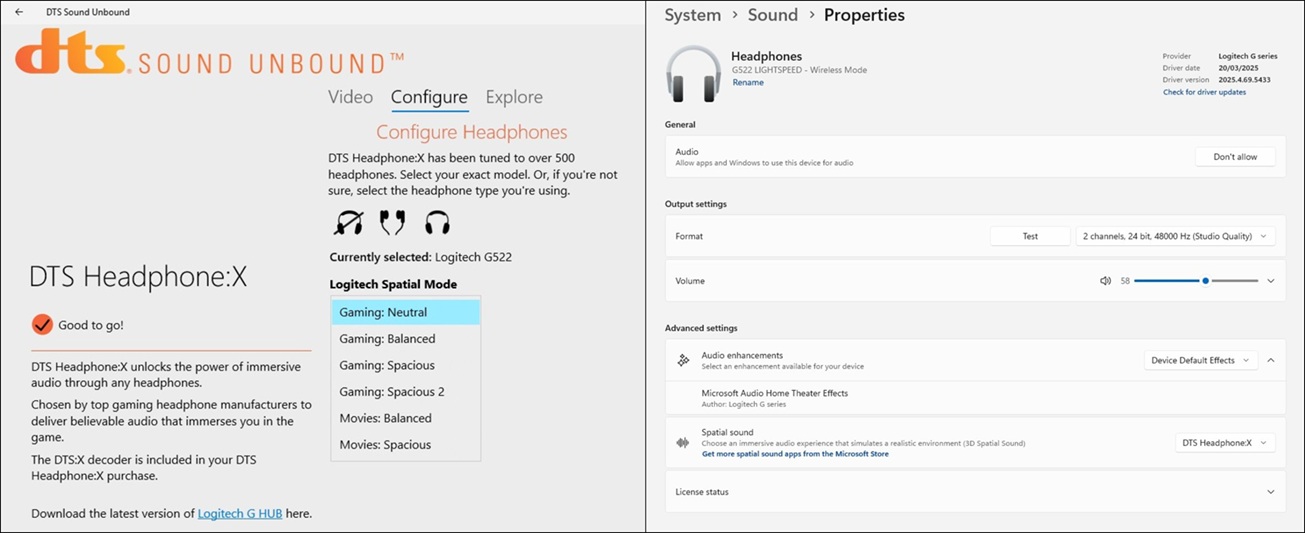Click the crossed-out headphones icon
This screenshot has height=533, width=1305.
[348, 222]
